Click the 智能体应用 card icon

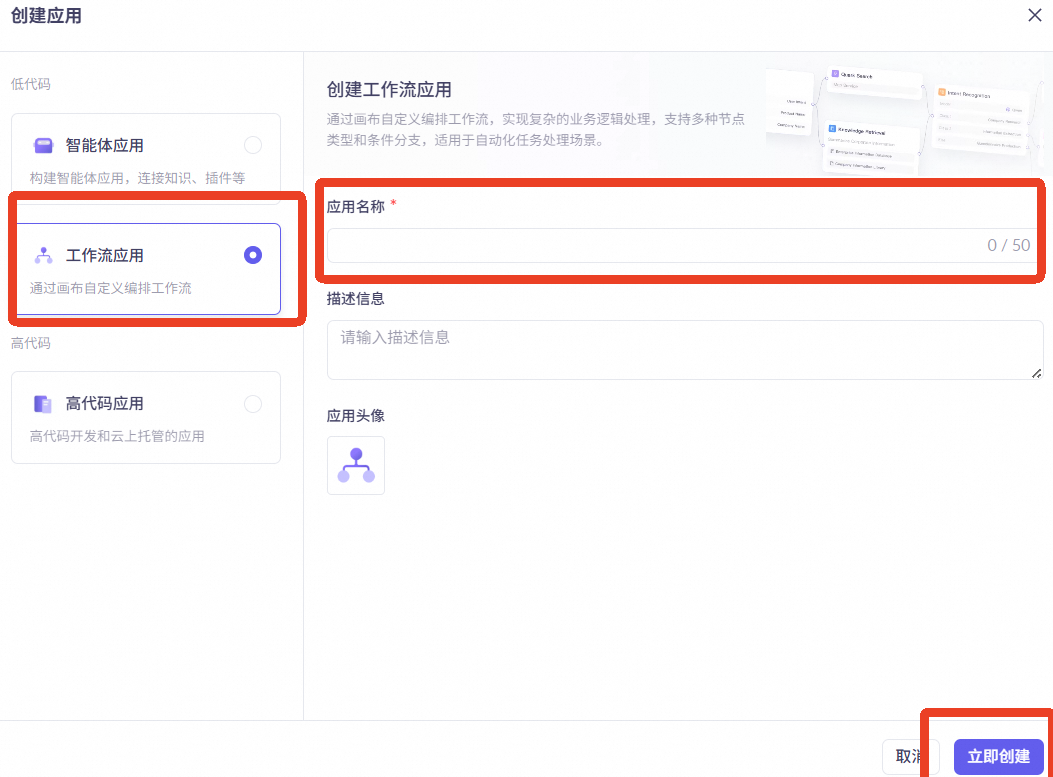[44, 145]
